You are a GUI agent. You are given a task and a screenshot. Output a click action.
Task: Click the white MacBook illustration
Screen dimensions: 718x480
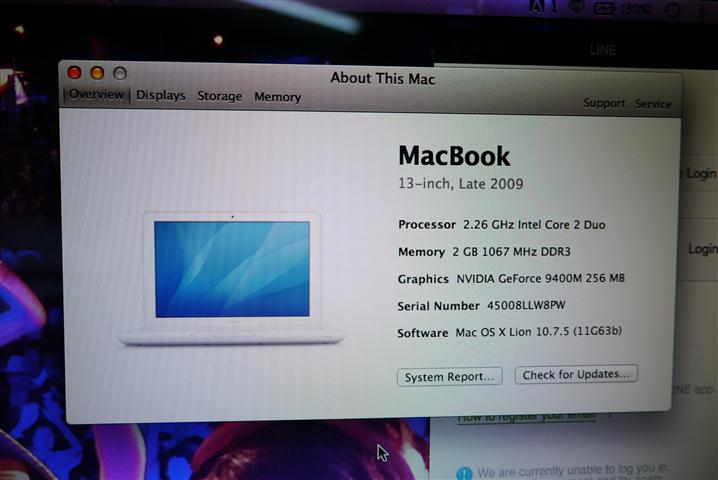[232, 278]
